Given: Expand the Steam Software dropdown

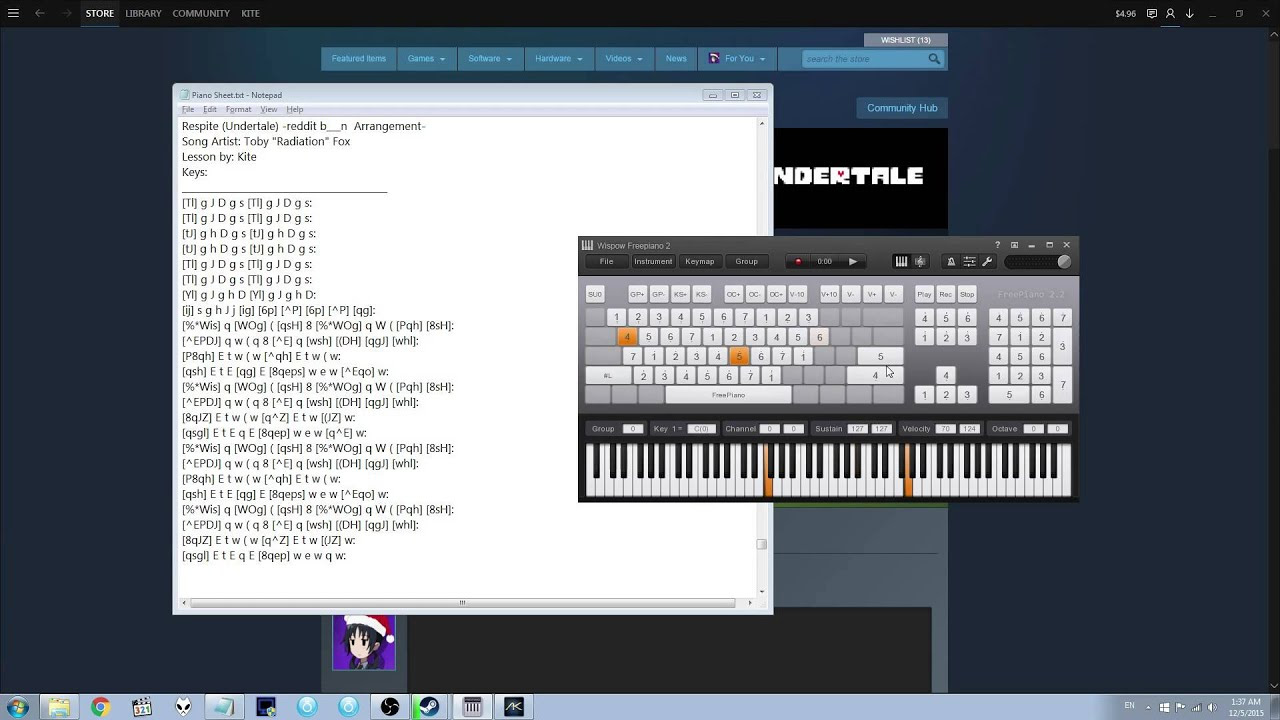Looking at the screenshot, I should [490, 59].
